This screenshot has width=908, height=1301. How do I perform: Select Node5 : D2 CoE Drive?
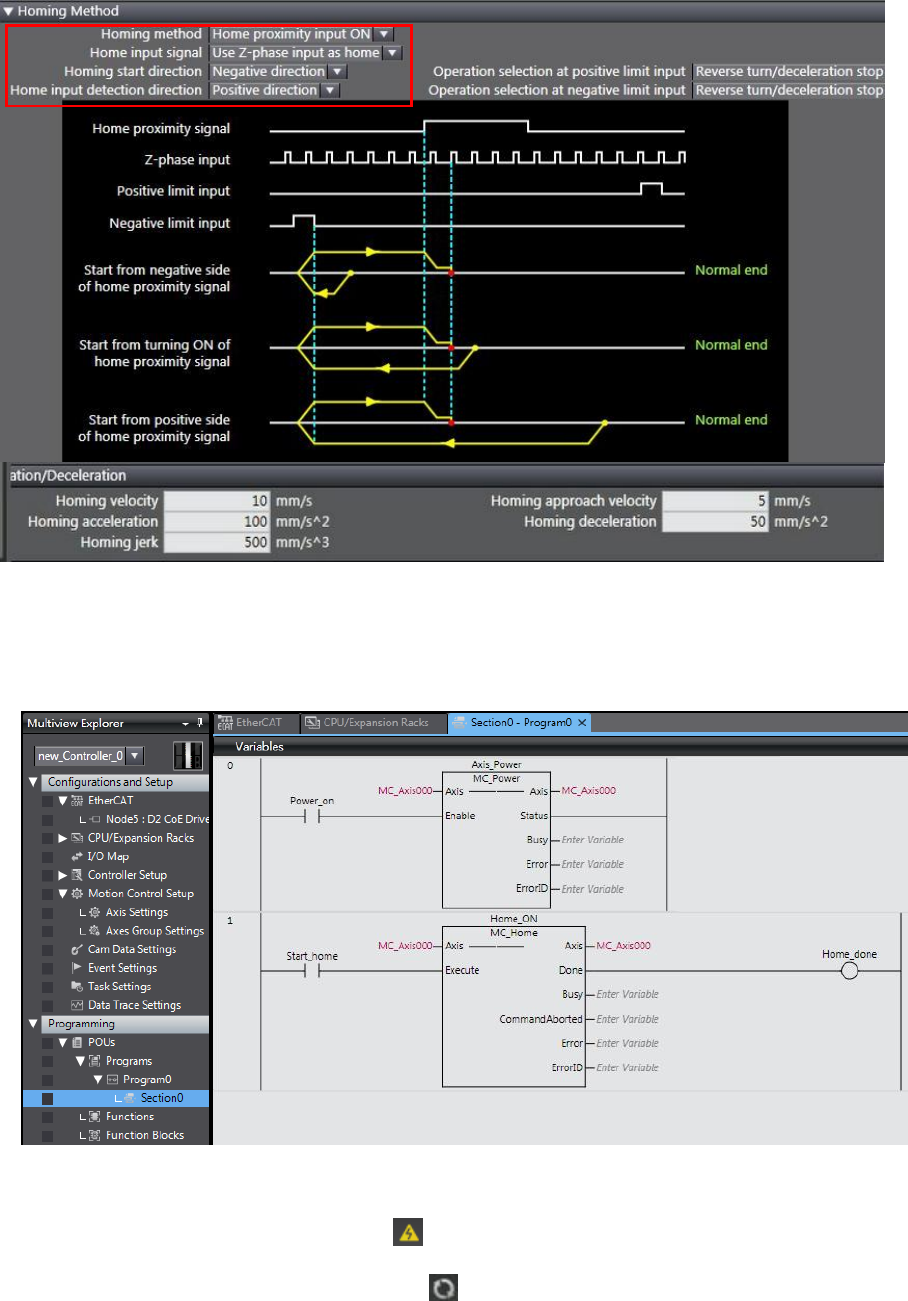[x=157, y=819]
